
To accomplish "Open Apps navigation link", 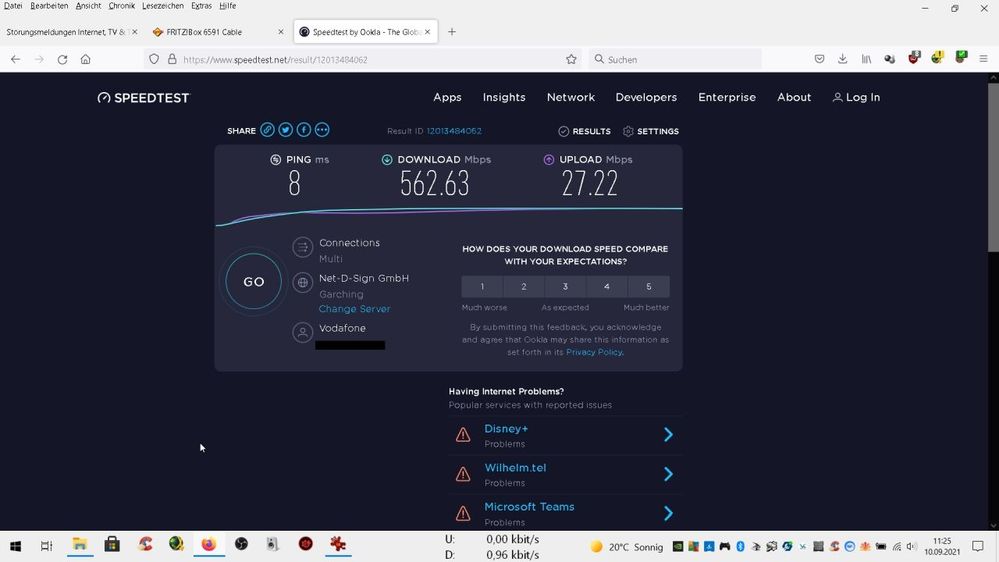I will tap(447, 97).
